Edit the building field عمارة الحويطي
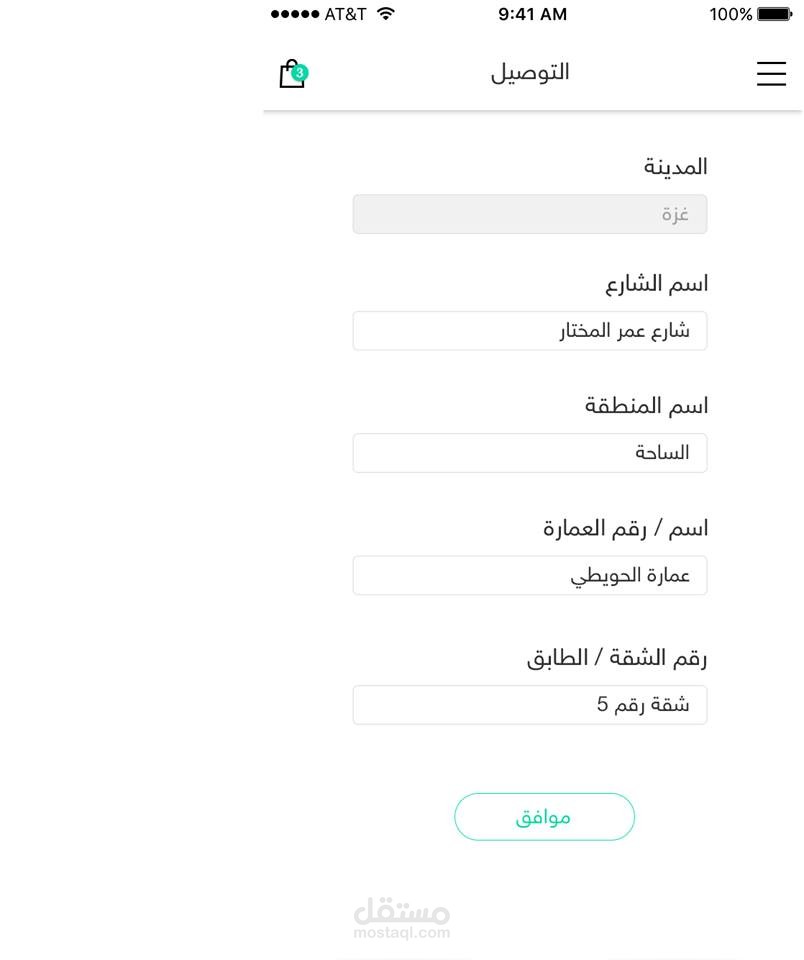Image resolution: width=804 pixels, height=960 pixels. tap(529, 576)
